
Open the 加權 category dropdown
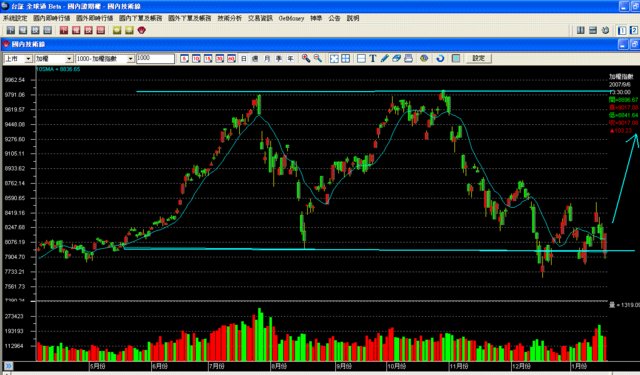(53, 59)
